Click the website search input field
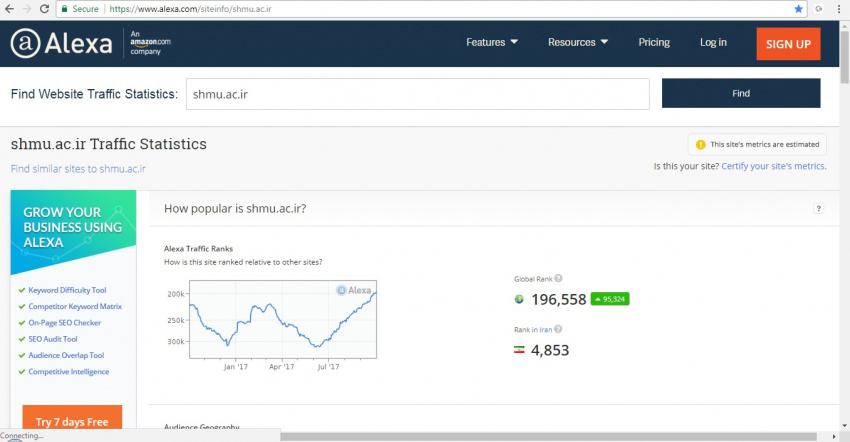The image size is (850, 442). (417, 94)
